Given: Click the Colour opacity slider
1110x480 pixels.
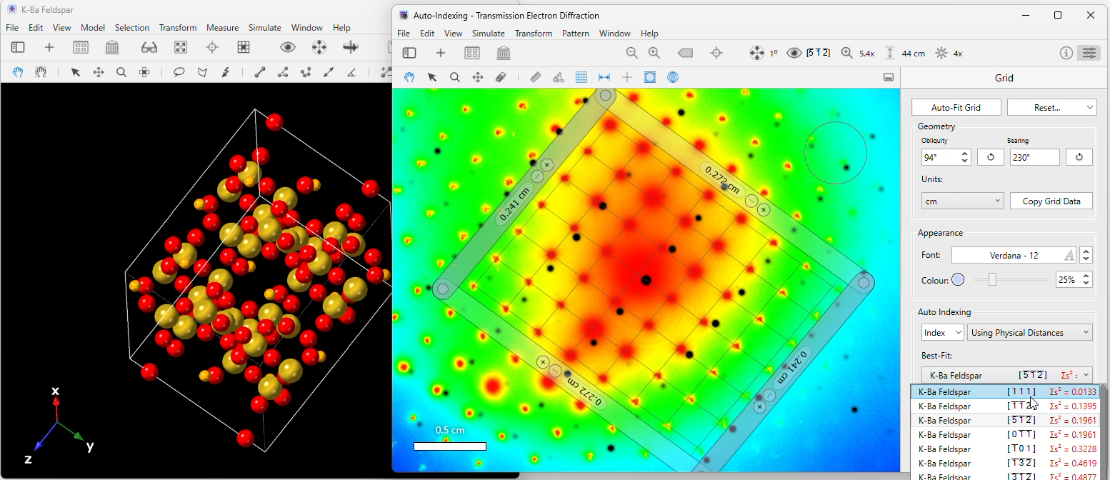Looking at the screenshot, I should (1011, 280).
